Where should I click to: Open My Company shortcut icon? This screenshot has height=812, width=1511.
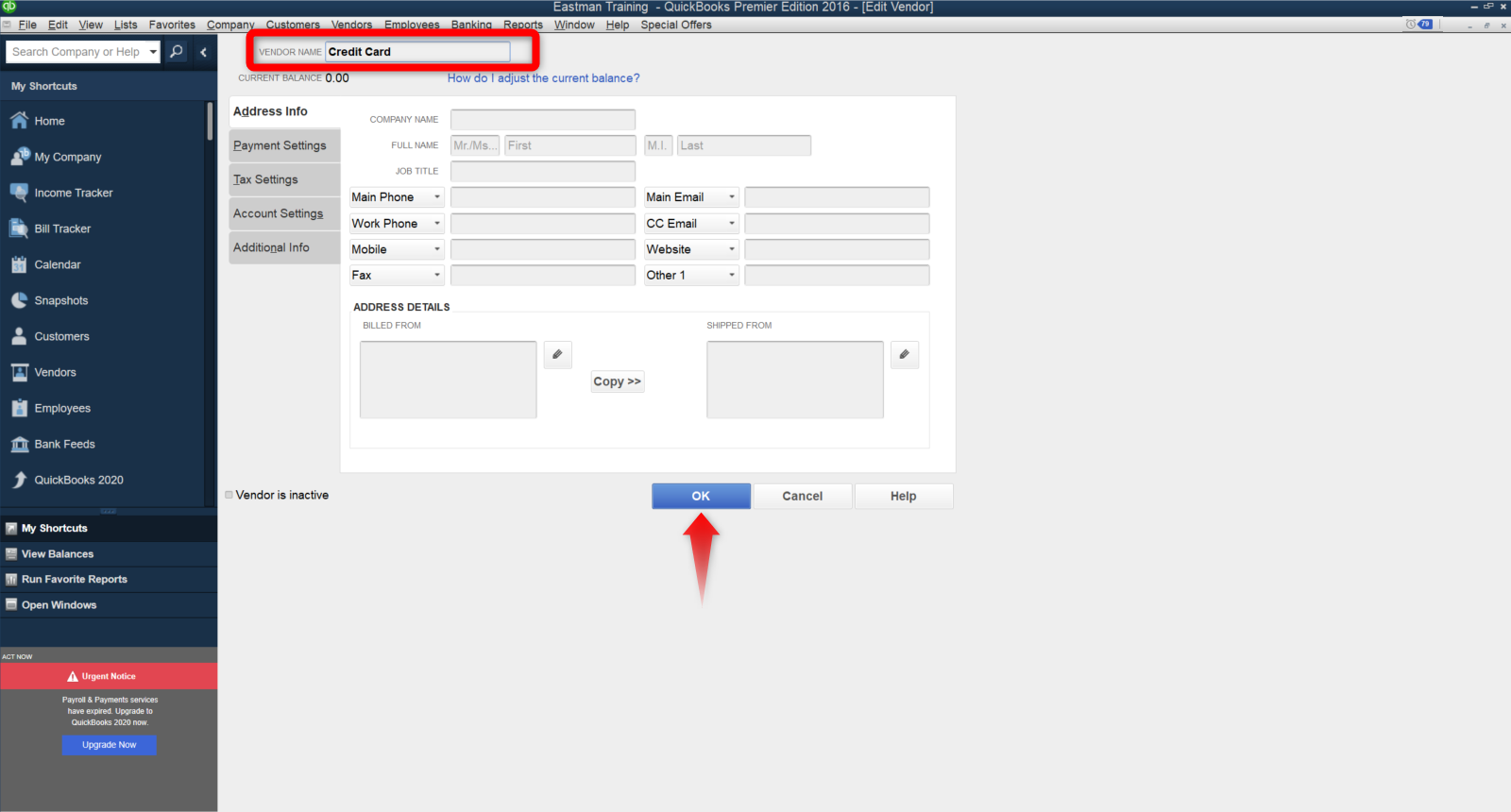(19, 157)
